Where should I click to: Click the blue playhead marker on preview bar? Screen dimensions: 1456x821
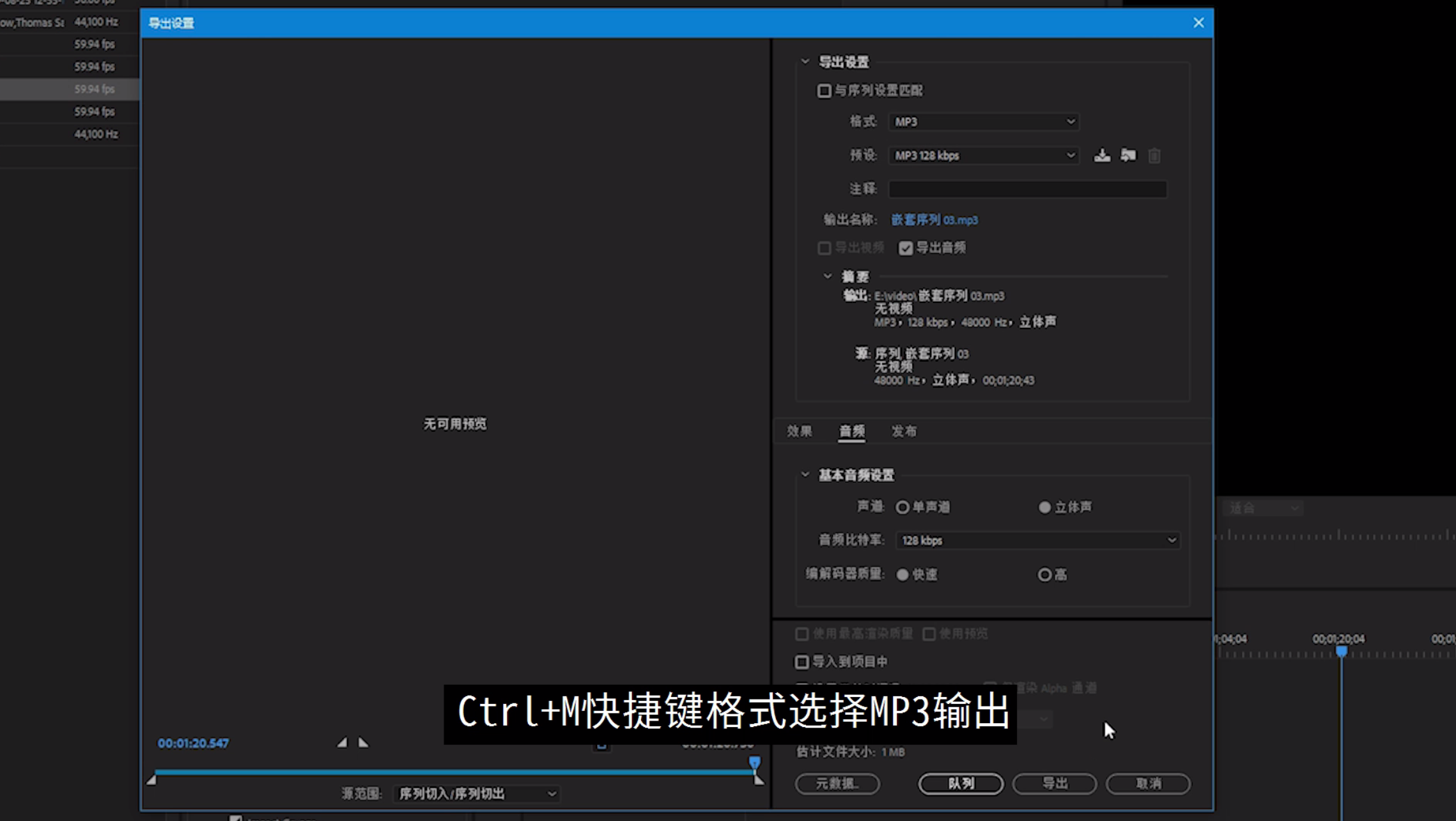[x=755, y=762]
